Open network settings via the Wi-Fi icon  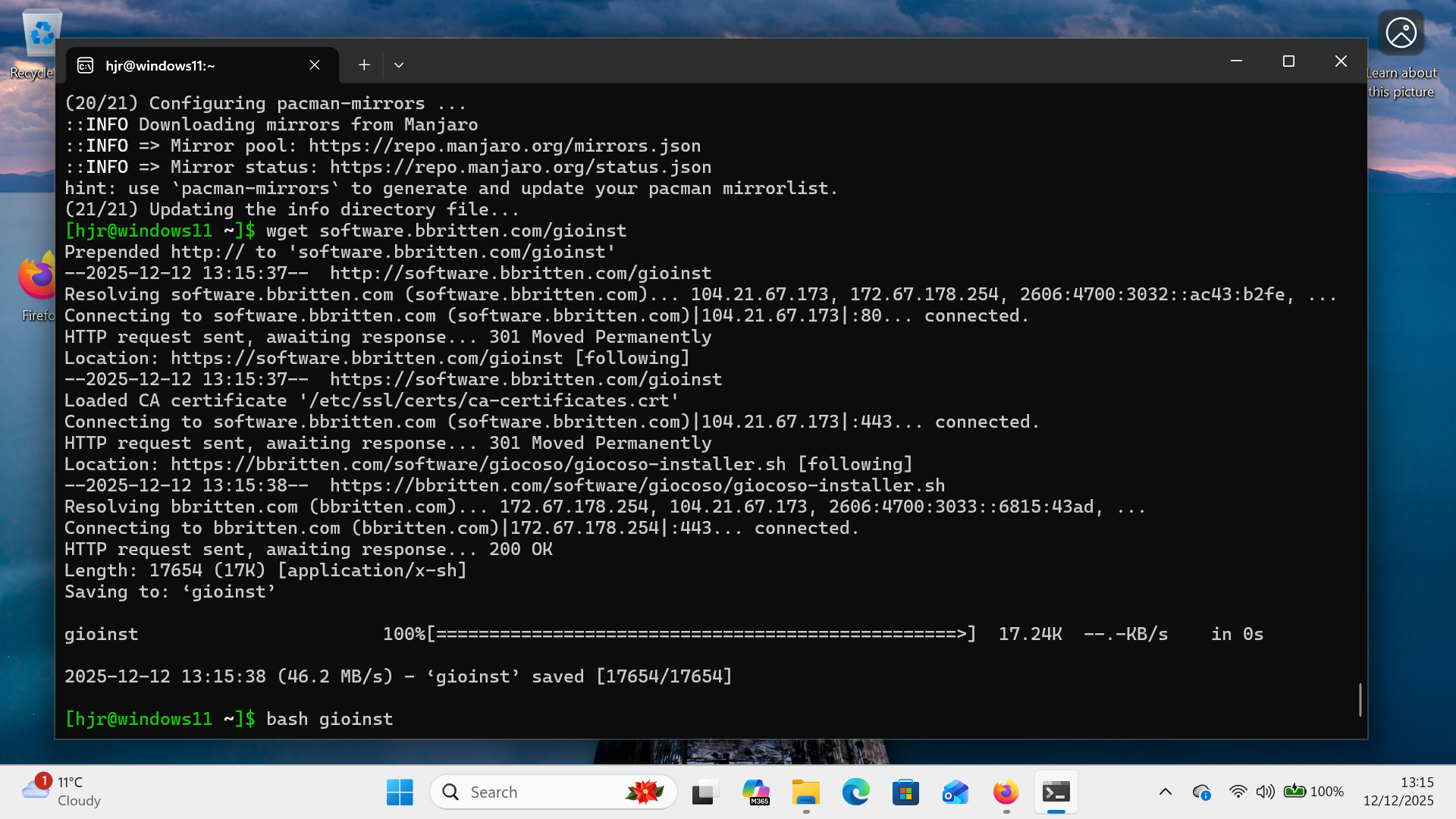[1238, 791]
